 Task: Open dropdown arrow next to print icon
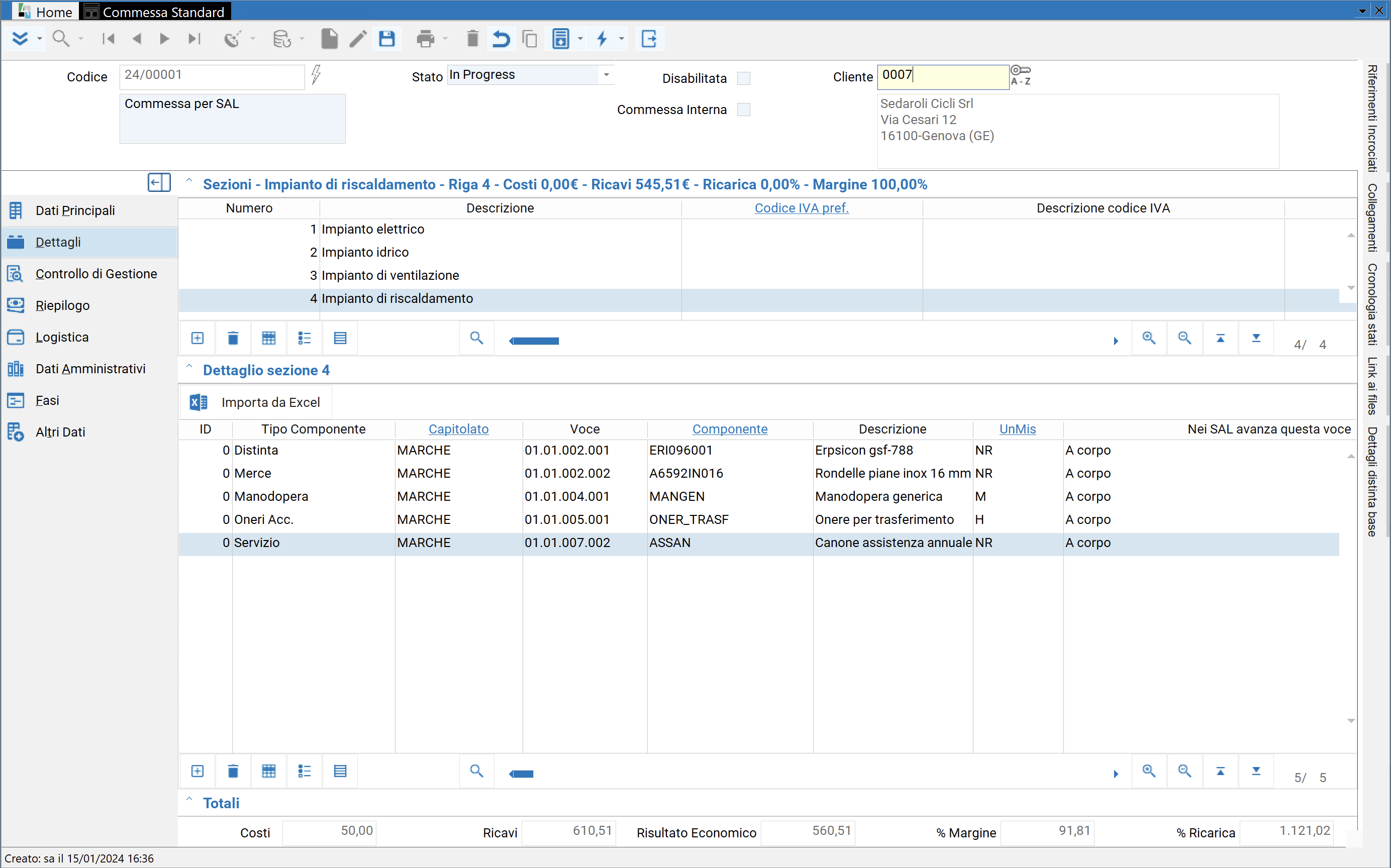coord(445,39)
